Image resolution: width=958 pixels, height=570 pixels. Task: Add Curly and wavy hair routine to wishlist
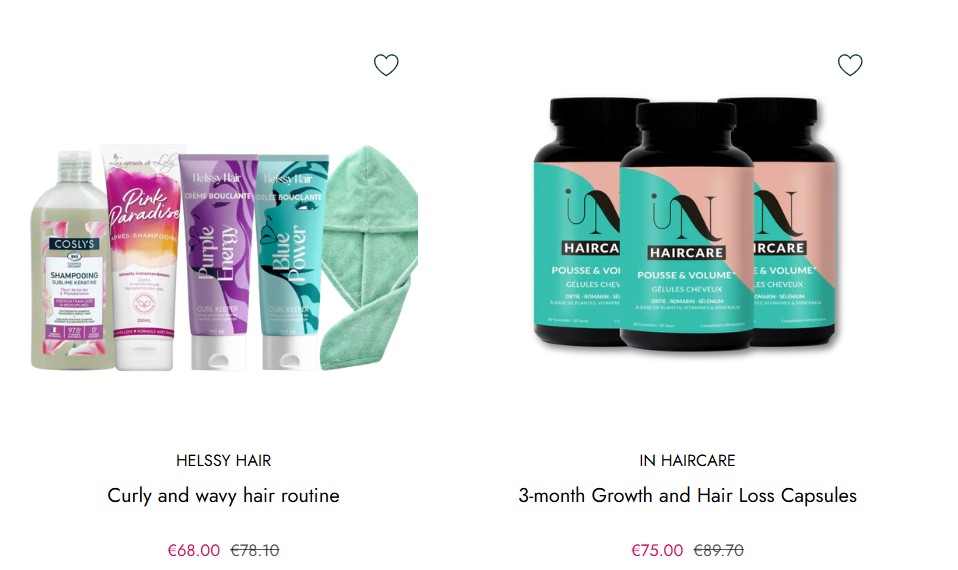coord(386,65)
